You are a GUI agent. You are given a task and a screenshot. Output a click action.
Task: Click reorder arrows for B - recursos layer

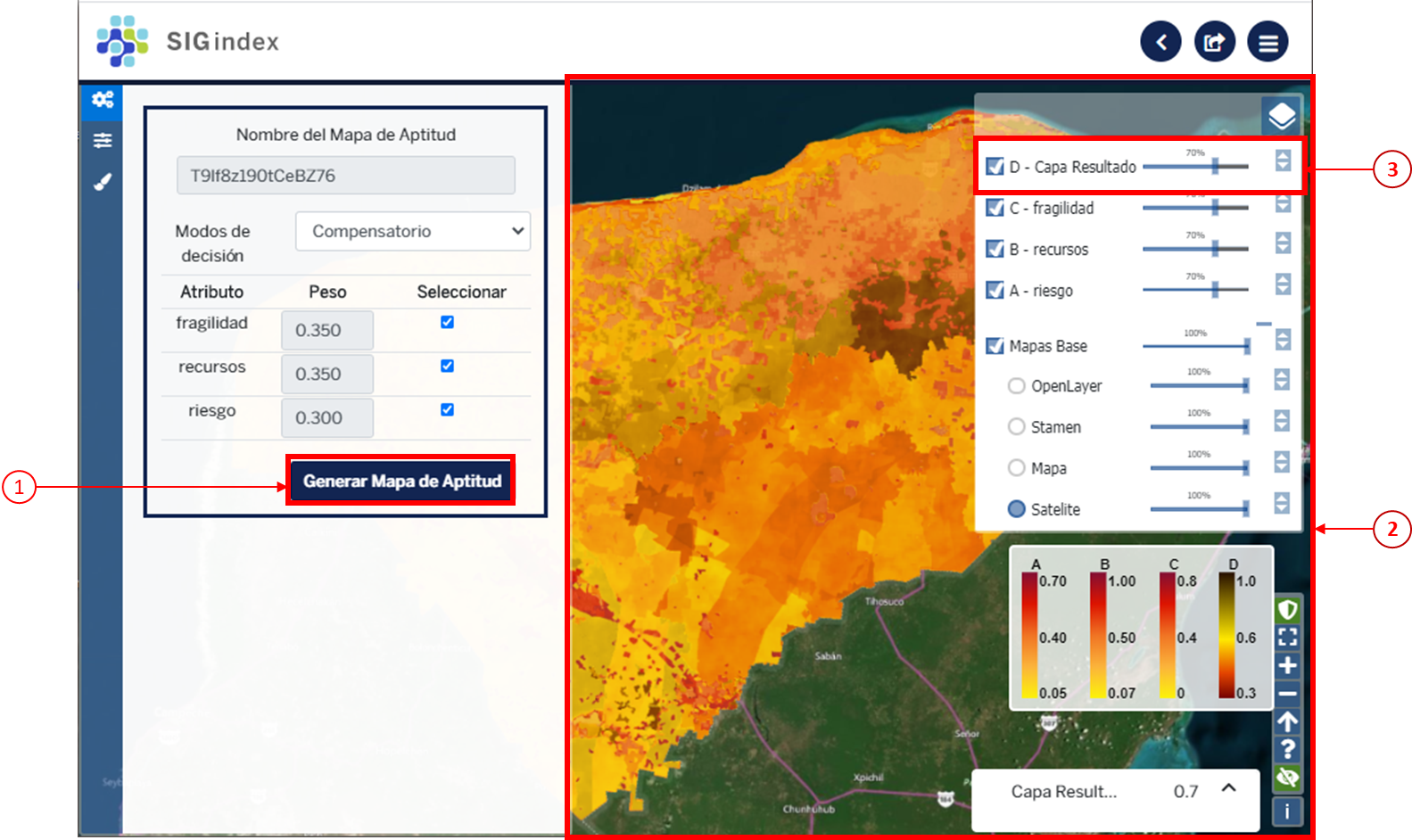click(x=1283, y=243)
